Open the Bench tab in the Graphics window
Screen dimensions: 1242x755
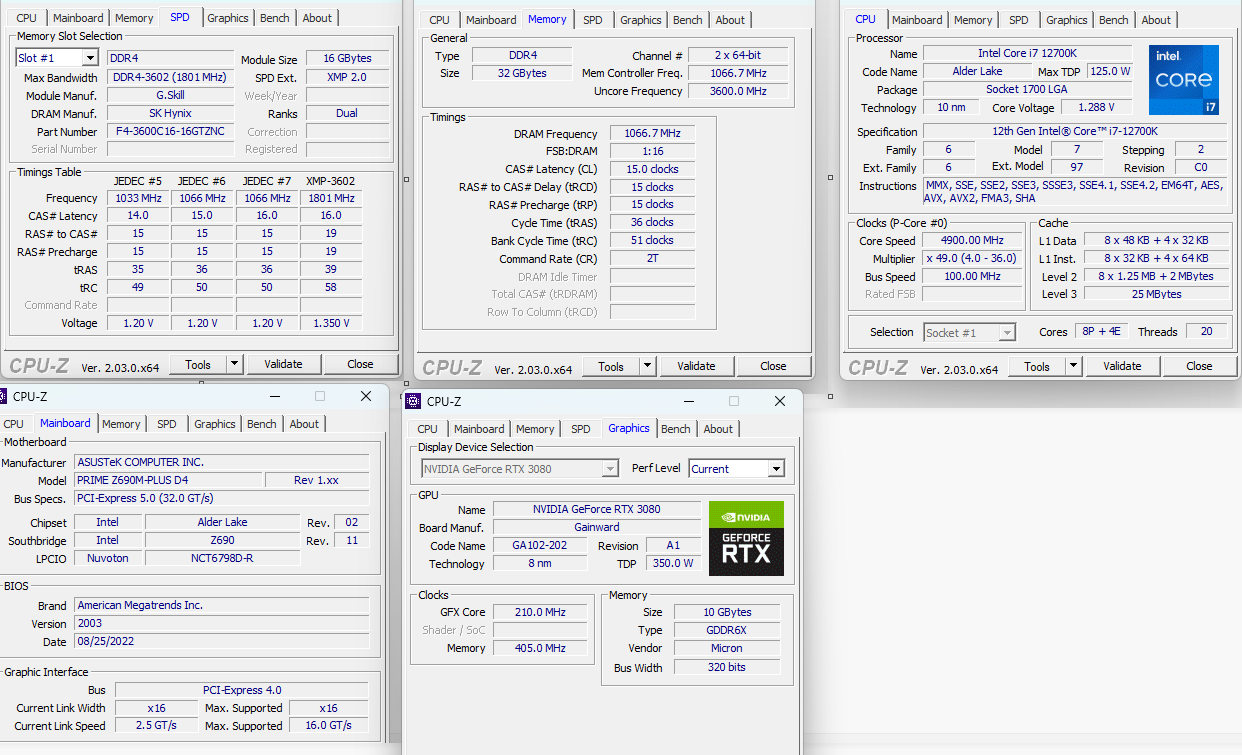click(x=676, y=429)
